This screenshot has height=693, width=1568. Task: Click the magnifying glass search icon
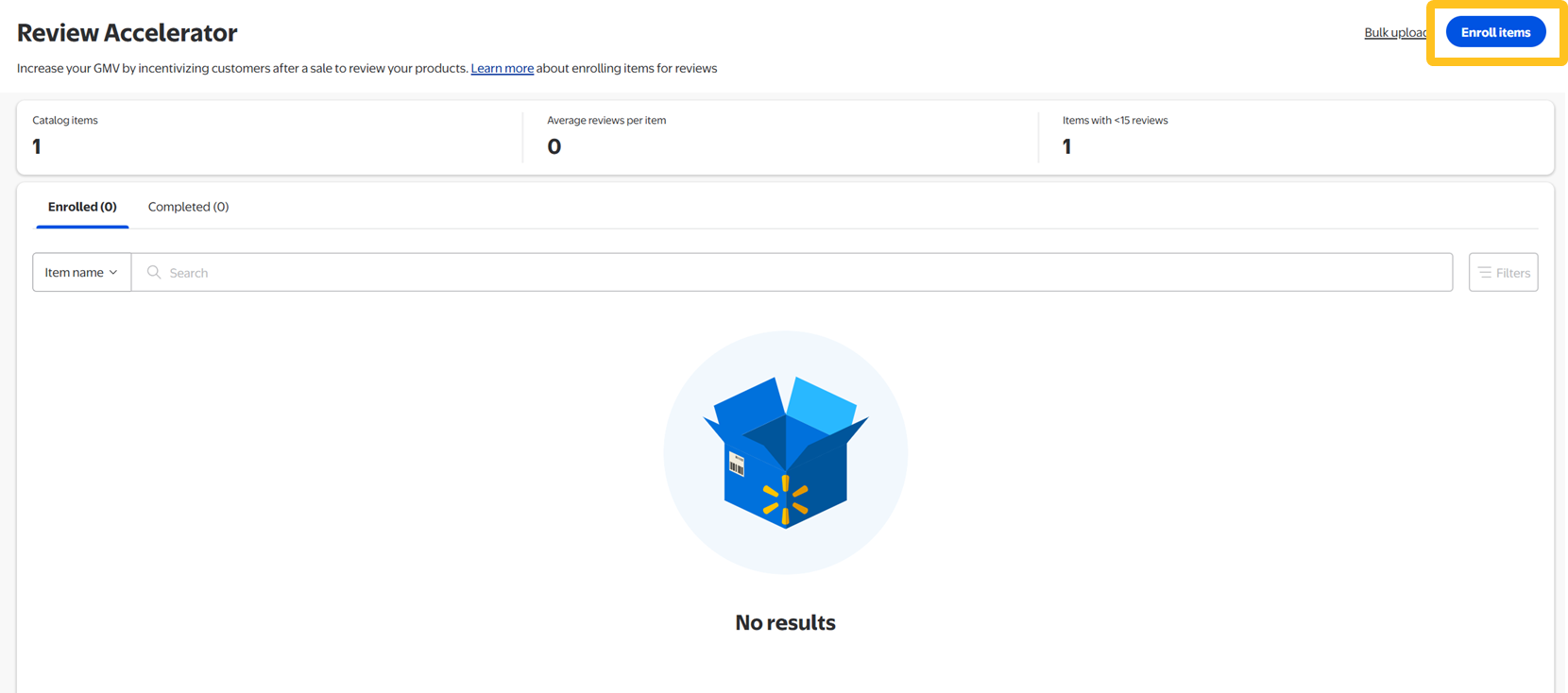pos(154,272)
